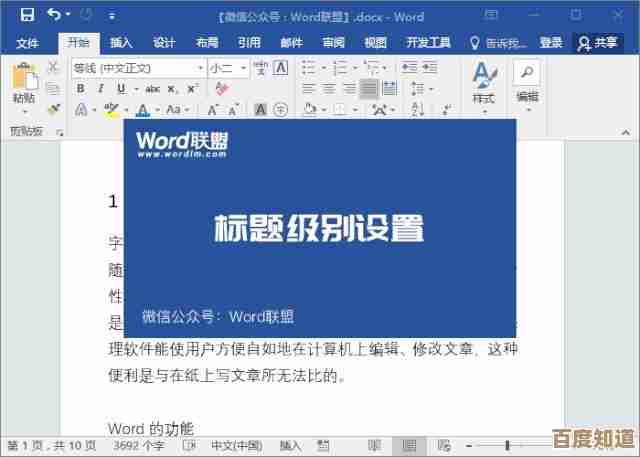The width and height of the screenshot is (640, 457).
Task: Toggle Subscript formatting
Action: click(x=172, y=89)
